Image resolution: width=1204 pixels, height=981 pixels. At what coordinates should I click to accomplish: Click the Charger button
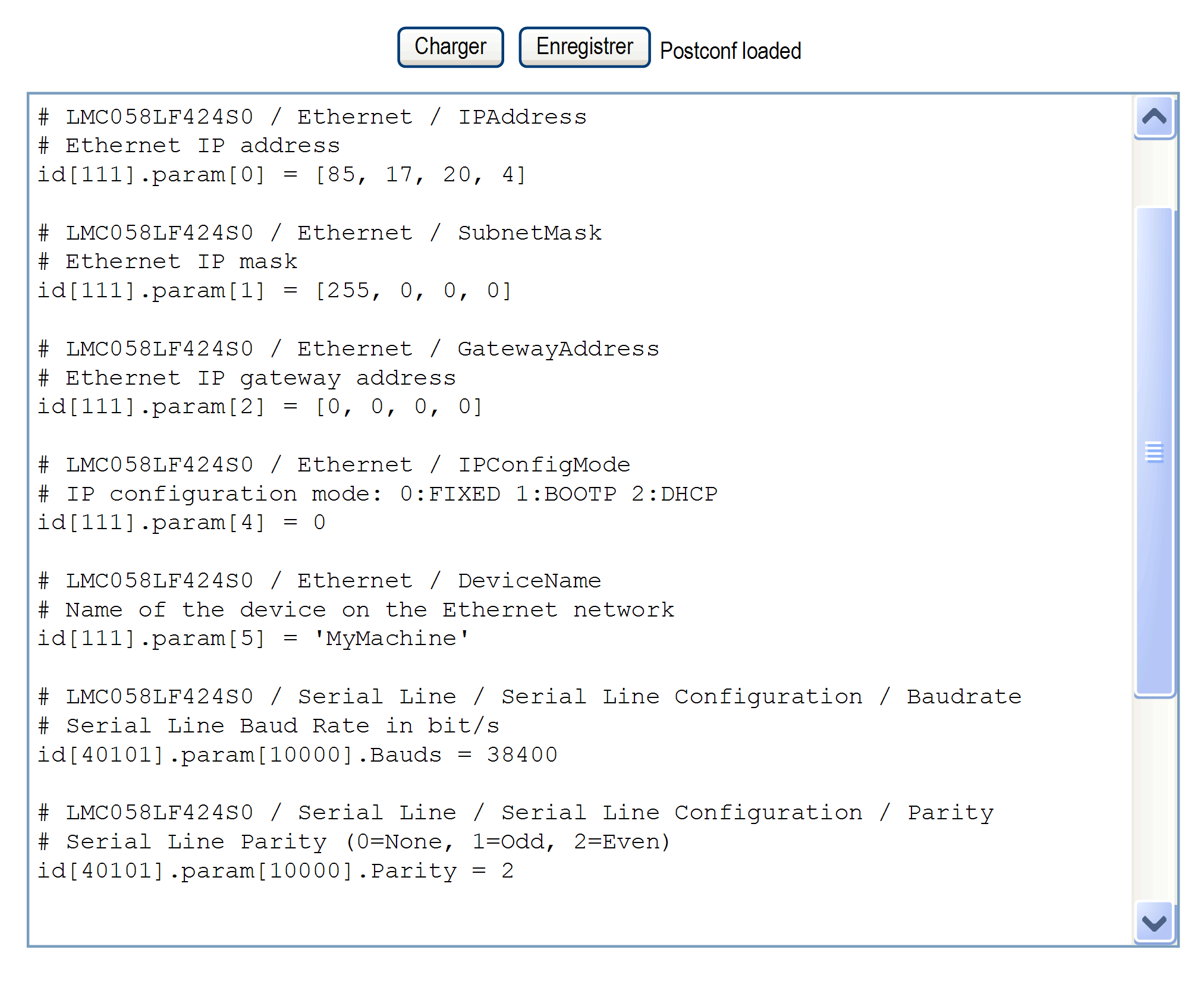pyautogui.click(x=450, y=47)
